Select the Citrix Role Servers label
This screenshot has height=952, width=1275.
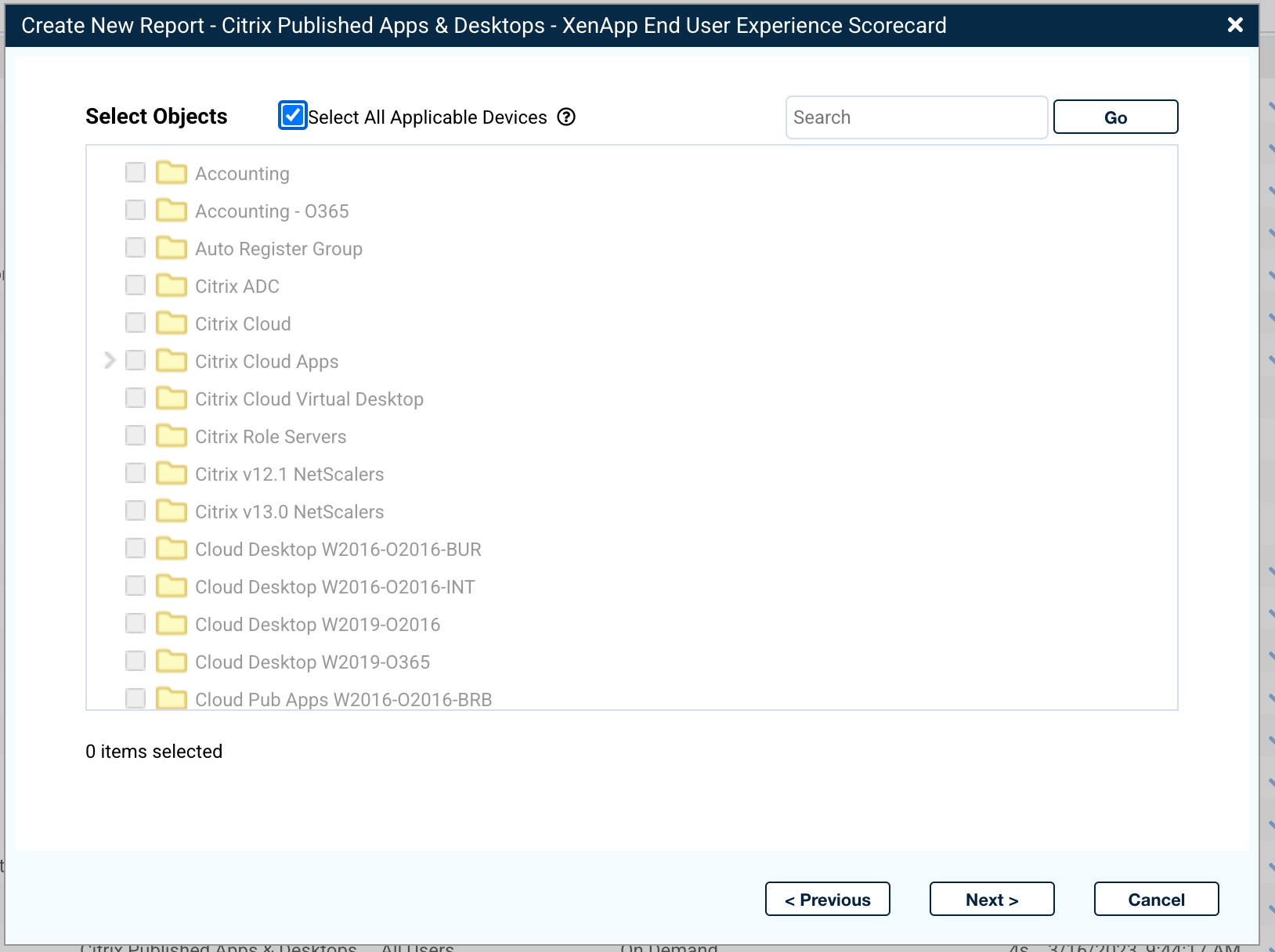click(271, 437)
